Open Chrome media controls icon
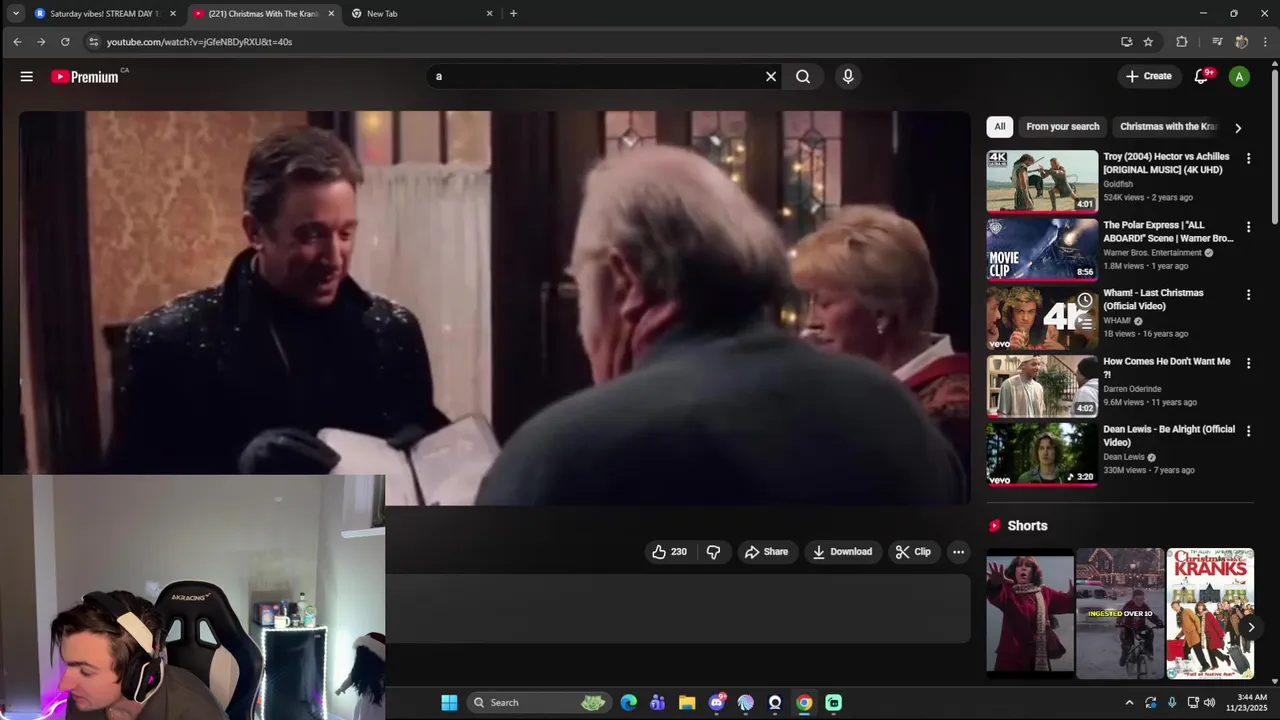The image size is (1280, 720). coord(1217,42)
